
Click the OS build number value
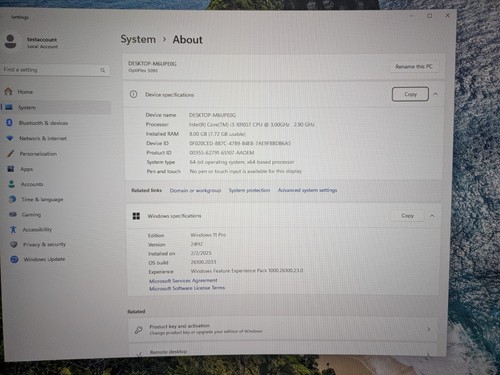click(203, 262)
